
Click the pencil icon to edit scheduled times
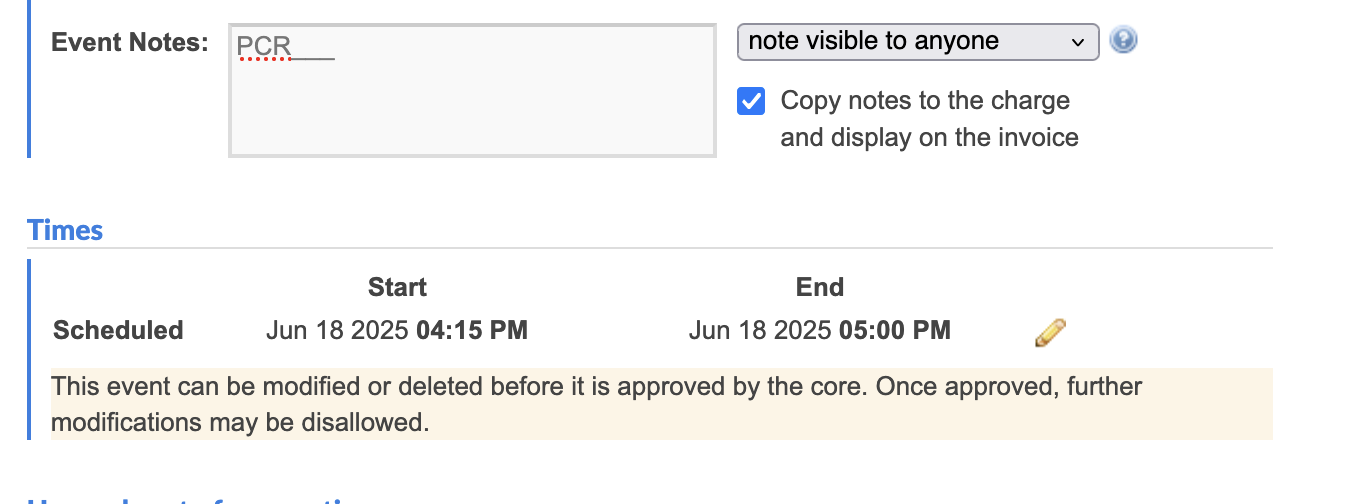tap(1050, 333)
